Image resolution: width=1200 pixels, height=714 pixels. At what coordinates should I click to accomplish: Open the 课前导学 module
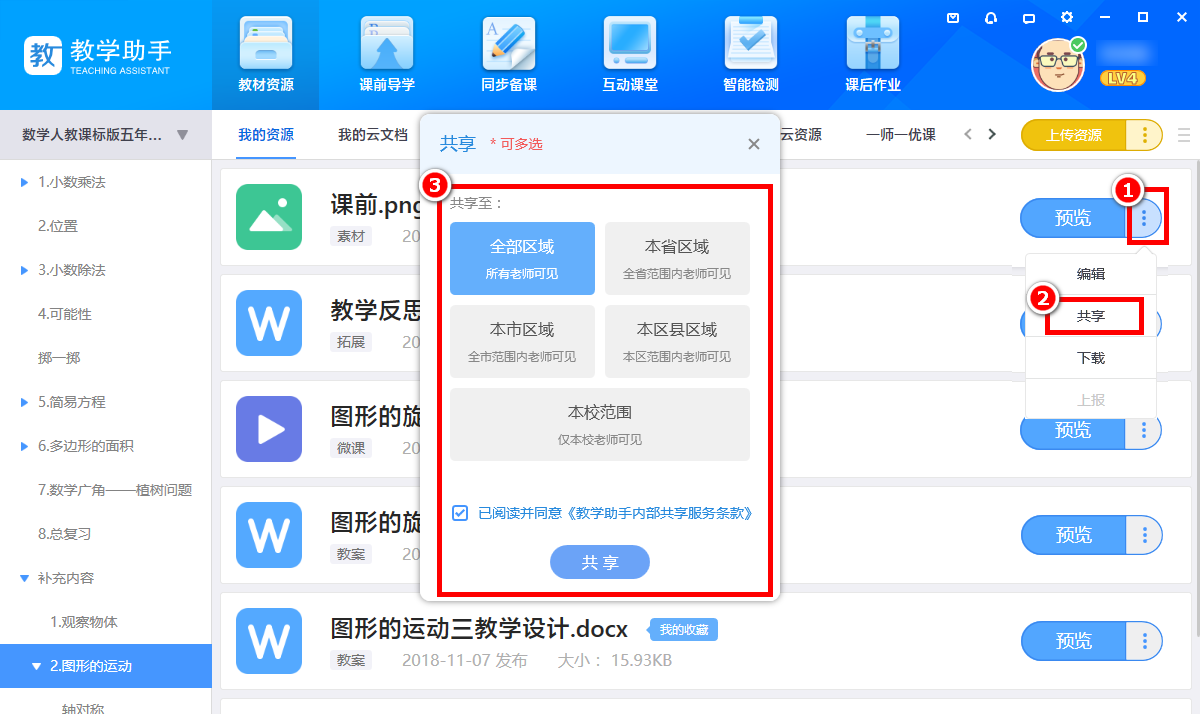click(387, 44)
